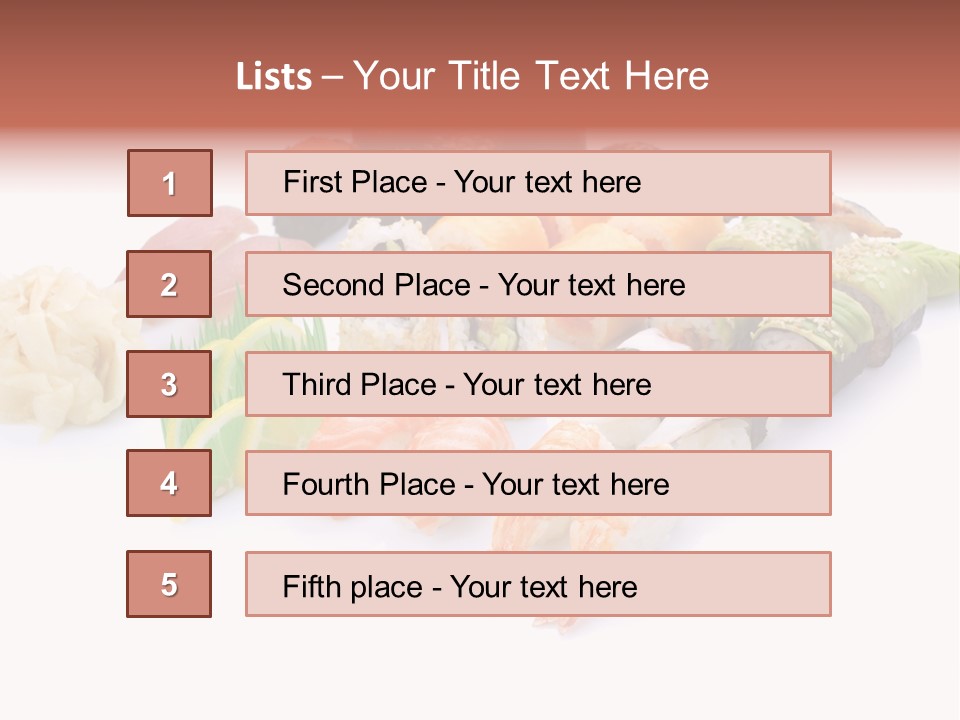Click the word "Second" in the list

[333, 285]
